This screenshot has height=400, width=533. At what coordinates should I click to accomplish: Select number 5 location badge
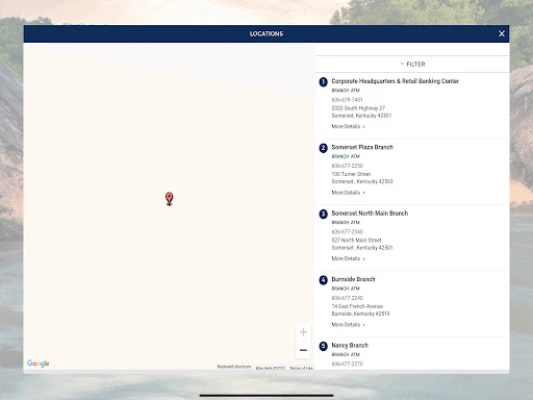[x=323, y=346]
